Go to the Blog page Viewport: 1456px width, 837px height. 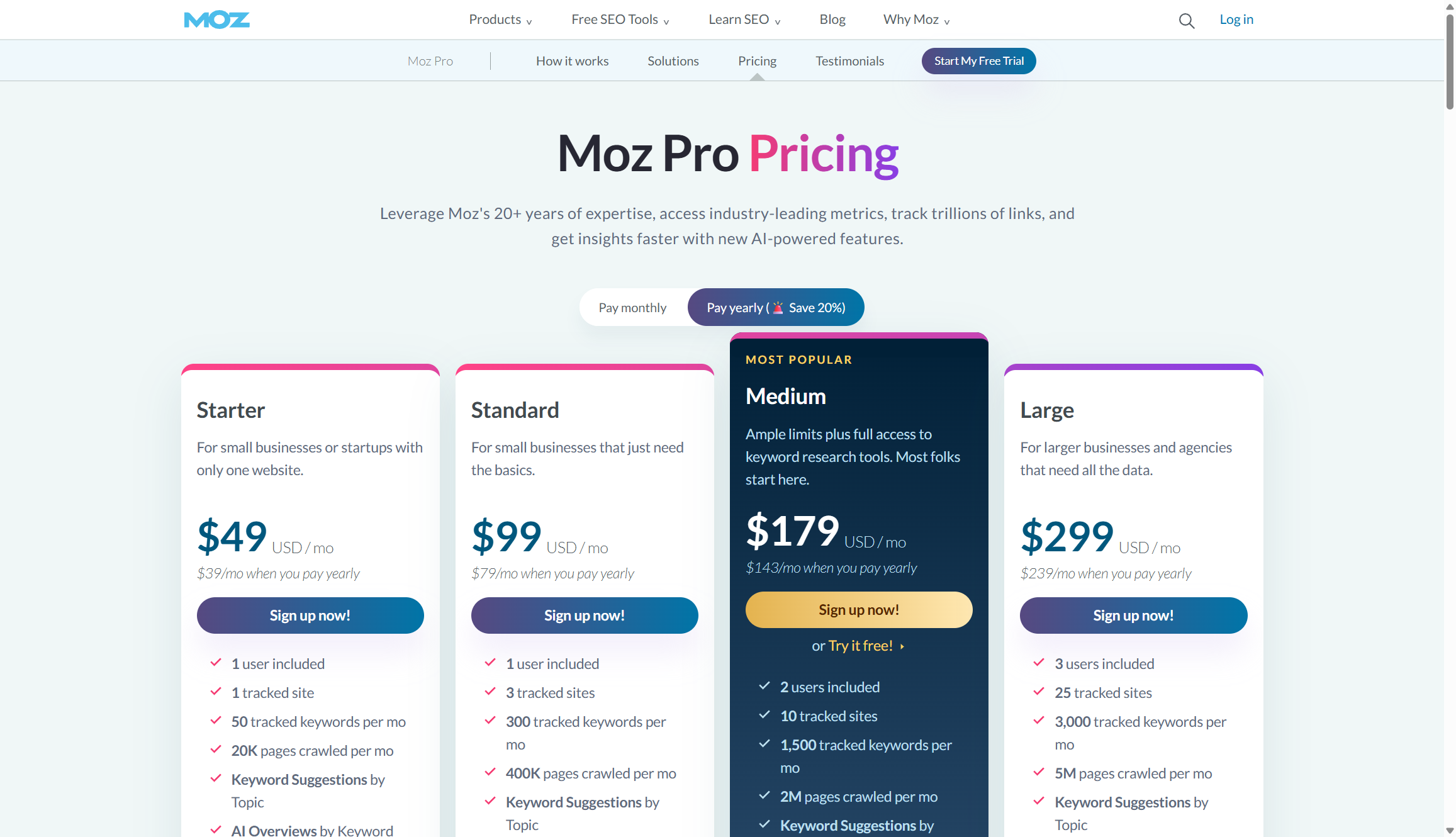tap(832, 20)
